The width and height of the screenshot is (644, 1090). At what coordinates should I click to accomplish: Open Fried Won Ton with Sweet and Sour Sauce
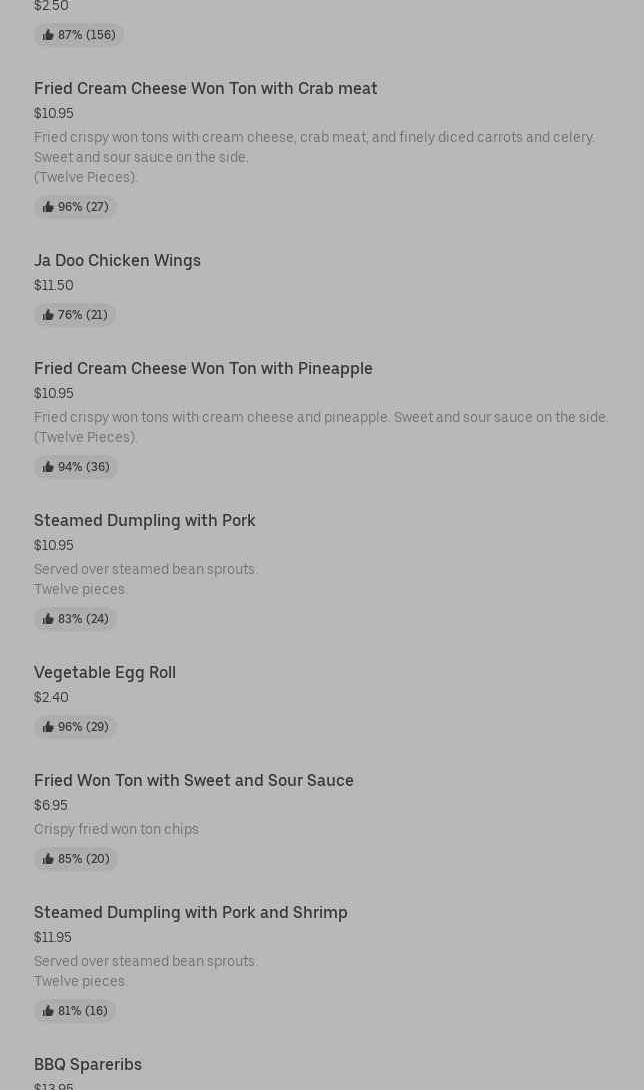(193, 781)
